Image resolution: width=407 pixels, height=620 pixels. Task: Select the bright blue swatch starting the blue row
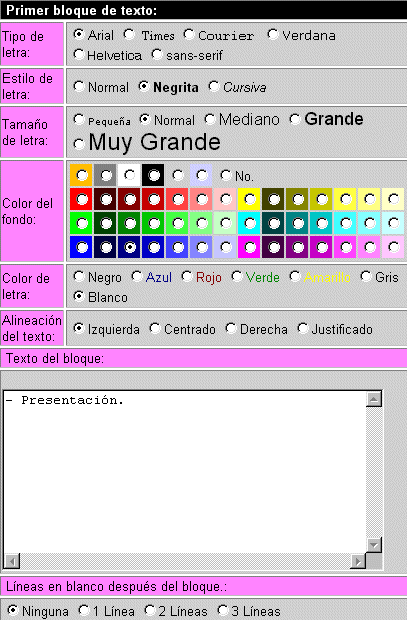click(x=81, y=248)
